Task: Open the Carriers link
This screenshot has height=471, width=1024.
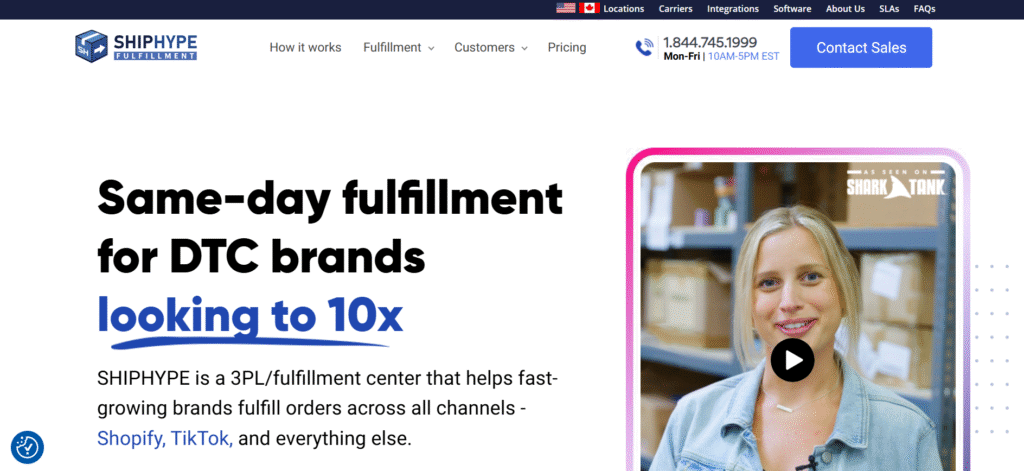Action: pyautogui.click(x=675, y=9)
